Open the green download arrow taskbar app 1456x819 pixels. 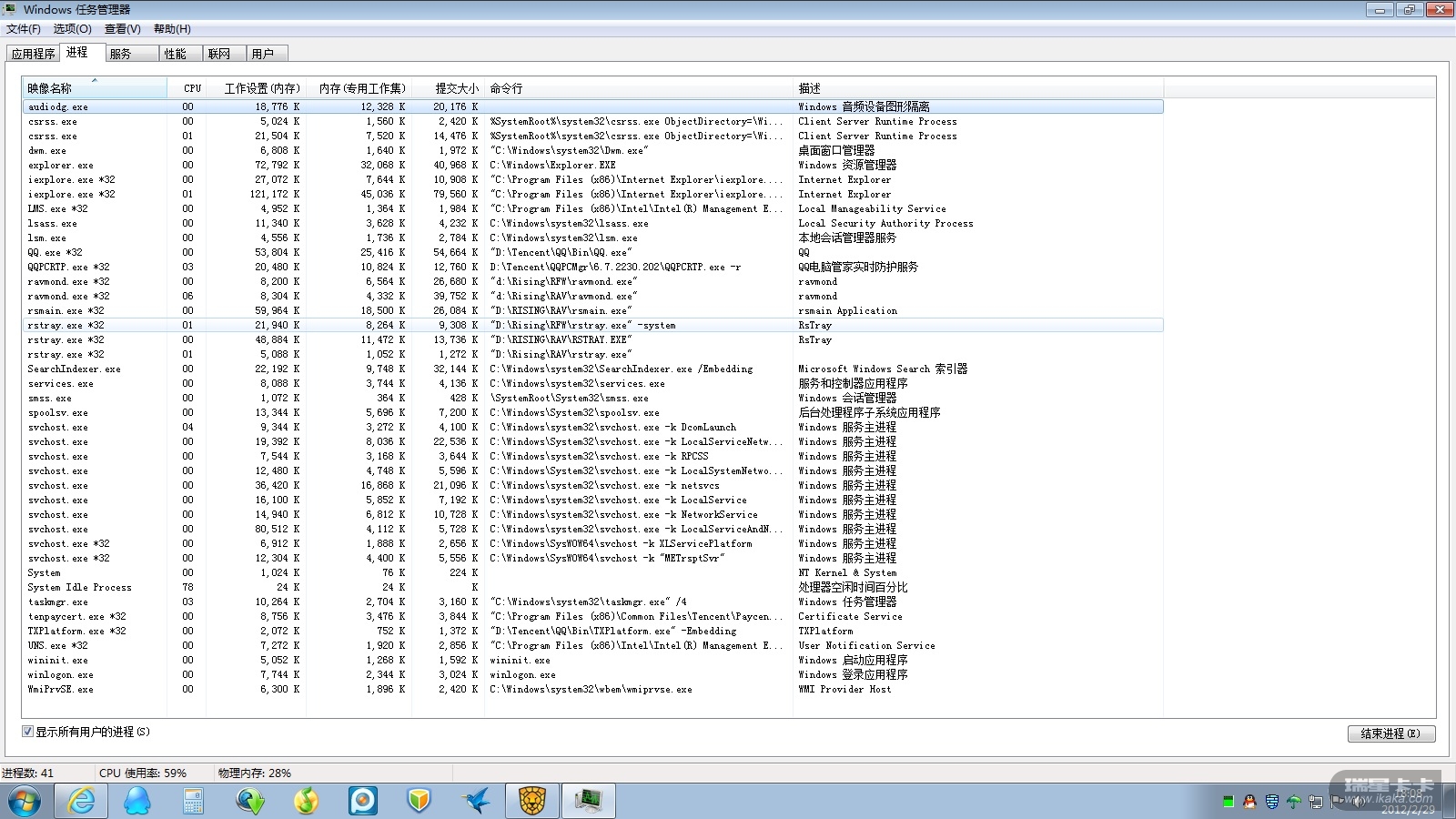tap(249, 801)
